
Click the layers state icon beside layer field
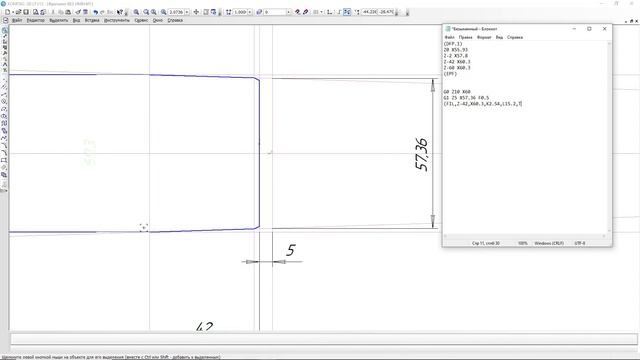coord(259,12)
